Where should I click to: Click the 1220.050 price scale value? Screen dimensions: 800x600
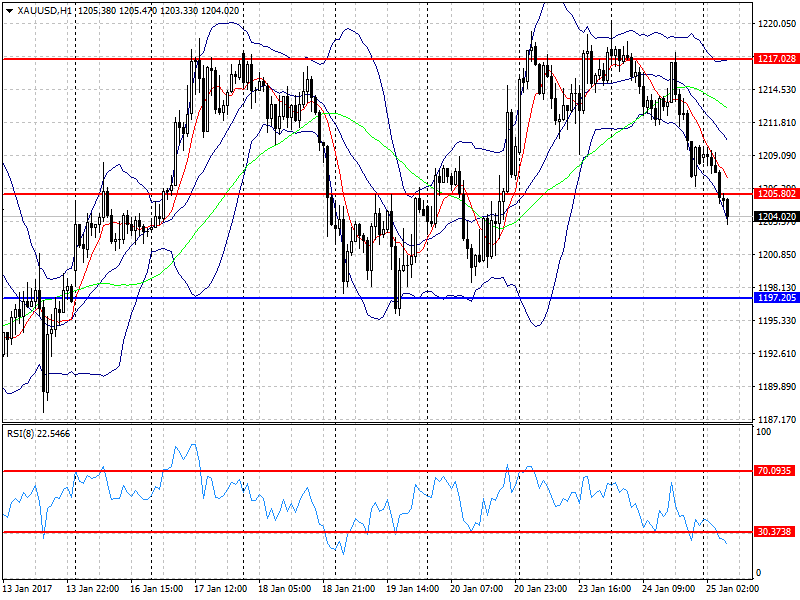(777, 23)
